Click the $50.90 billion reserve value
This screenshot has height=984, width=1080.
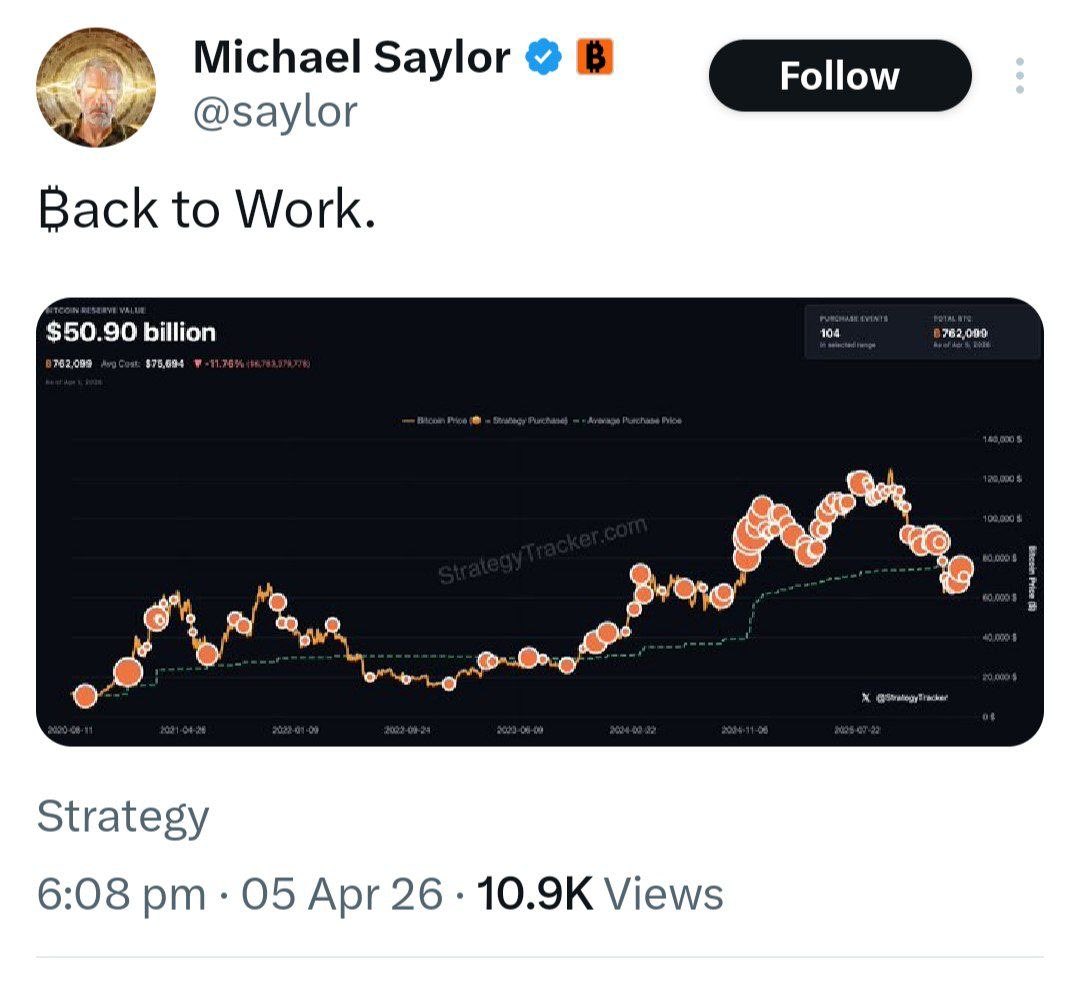131,333
